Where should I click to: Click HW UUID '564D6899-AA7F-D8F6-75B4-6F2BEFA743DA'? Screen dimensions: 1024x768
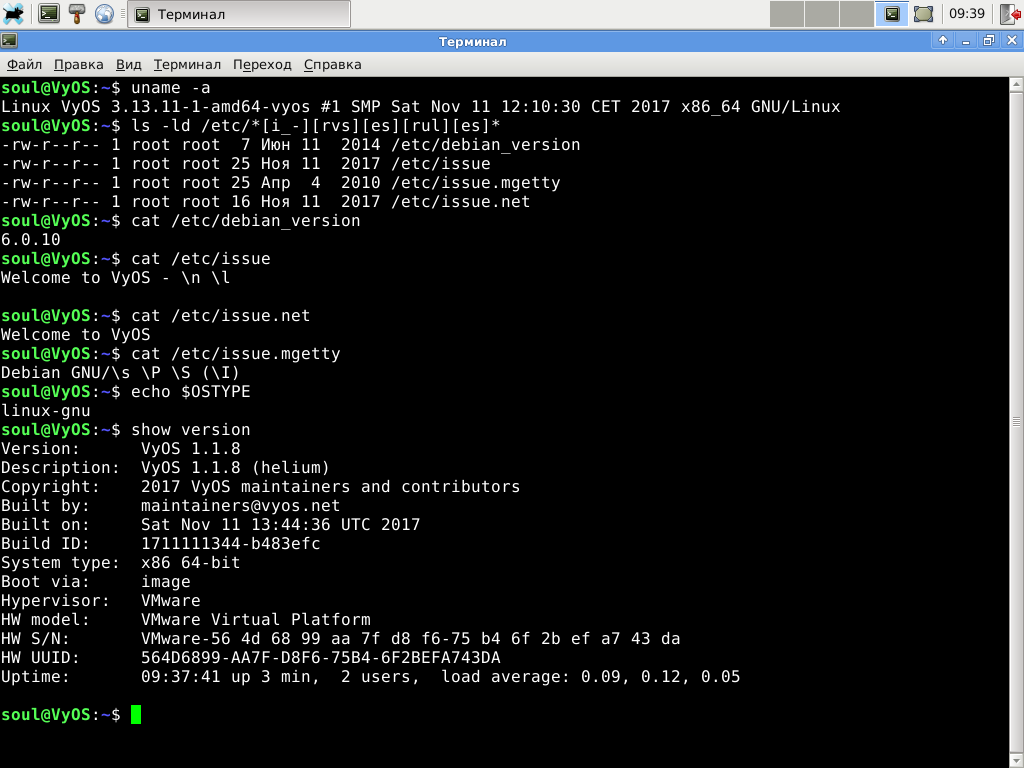click(321, 658)
